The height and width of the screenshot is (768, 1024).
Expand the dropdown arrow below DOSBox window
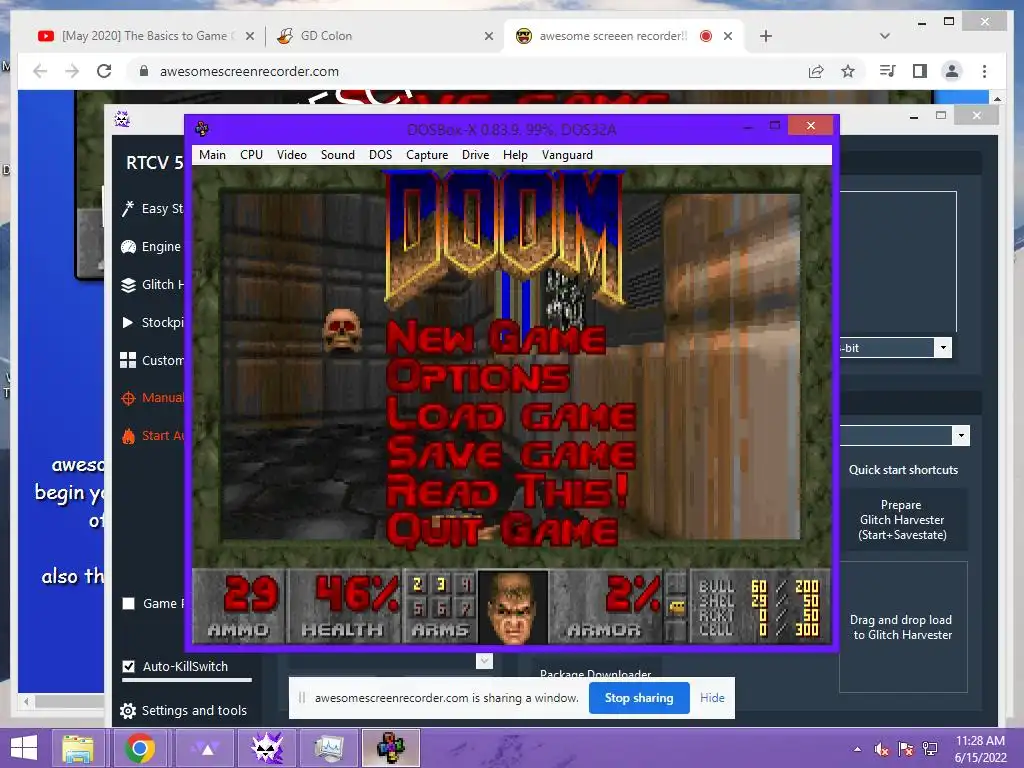(x=484, y=661)
